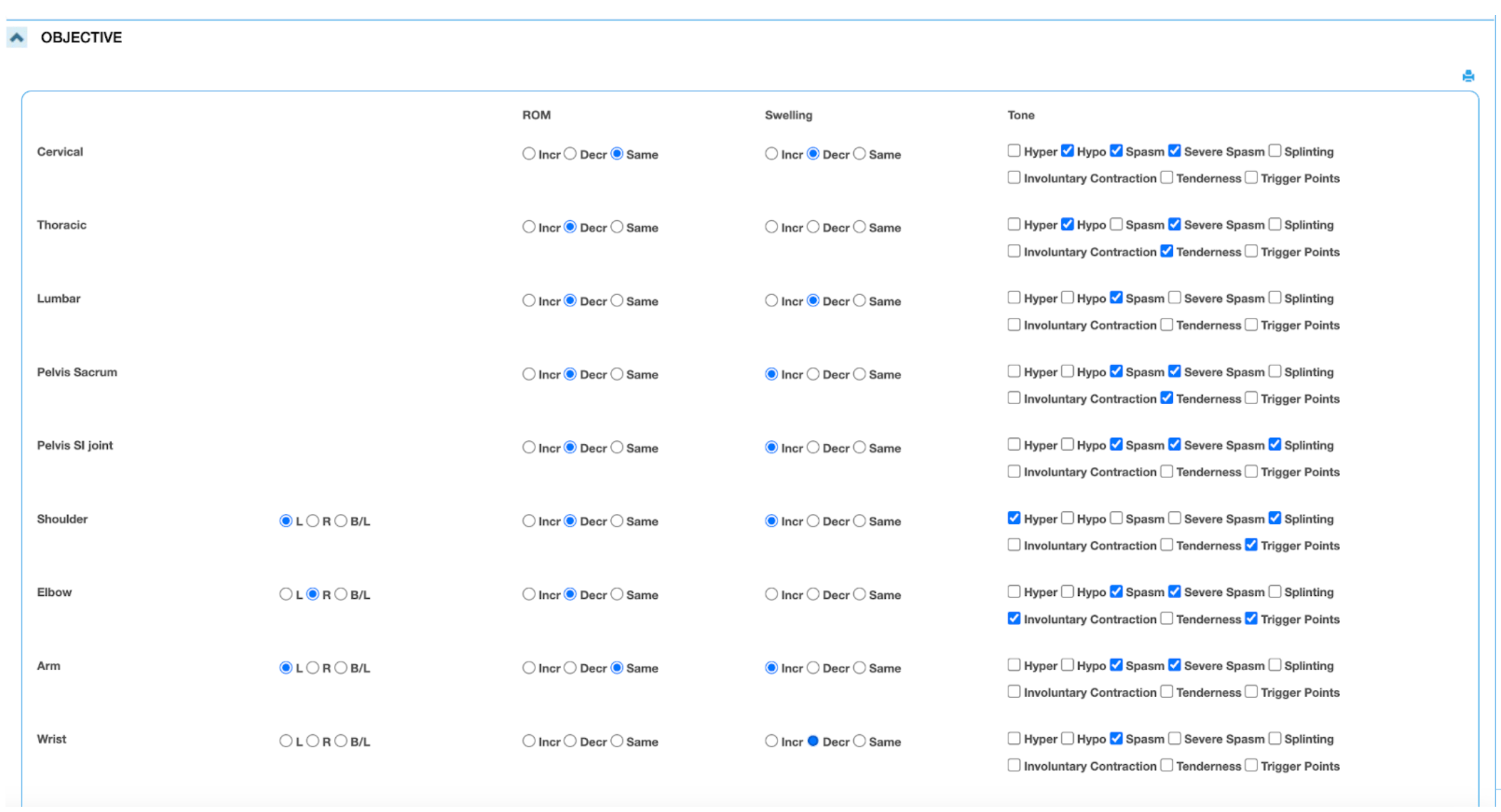Enable Trigger Points for Cervical
The image size is (1501, 812).
1251,177
